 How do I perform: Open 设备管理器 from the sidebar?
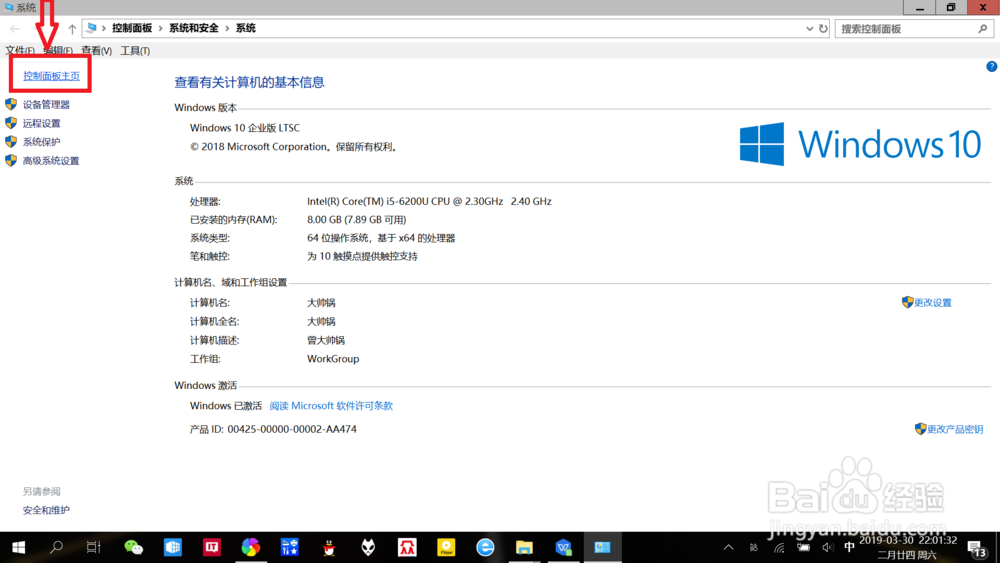point(46,105)
